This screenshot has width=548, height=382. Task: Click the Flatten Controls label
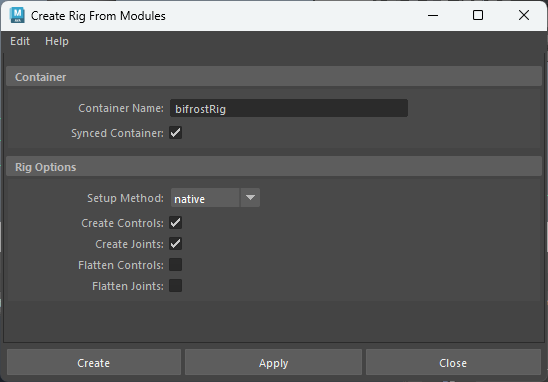tap(121, 265)
